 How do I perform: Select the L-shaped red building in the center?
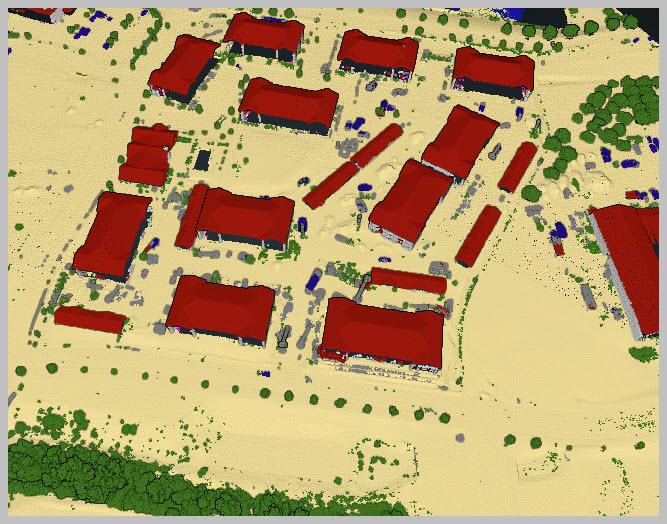pyautogui.click(x=235, y=218)
